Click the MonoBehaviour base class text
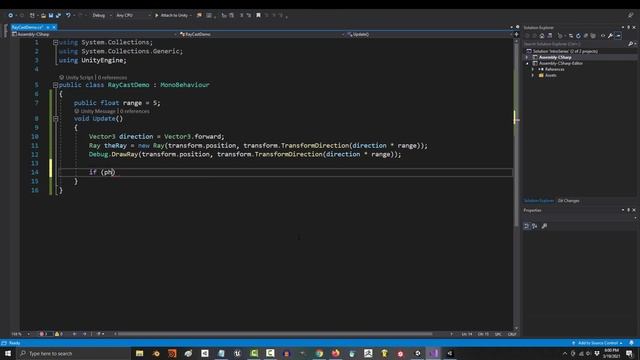Image resolution: width=640 pixels, height=360 pixels. 184,85
